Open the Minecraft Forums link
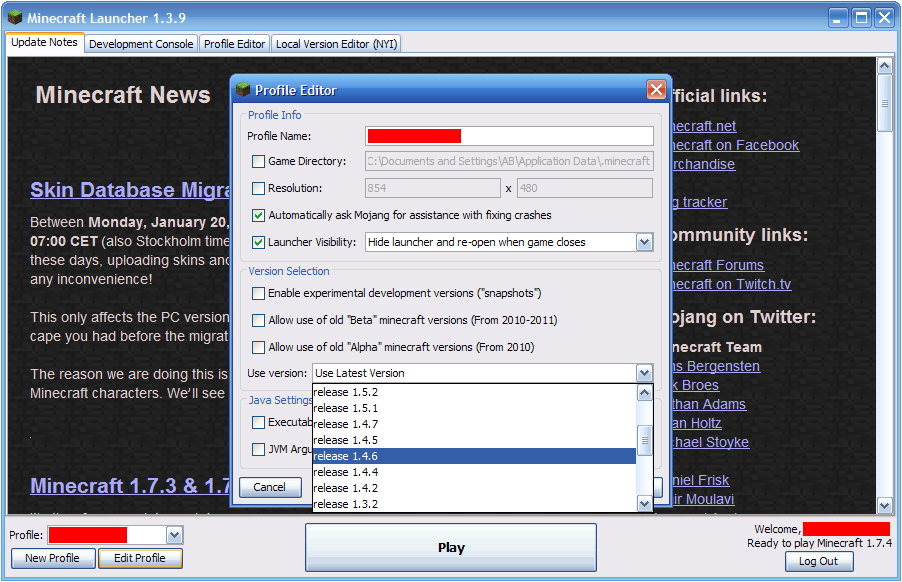The image size is (902, 582). click(717, 266)
